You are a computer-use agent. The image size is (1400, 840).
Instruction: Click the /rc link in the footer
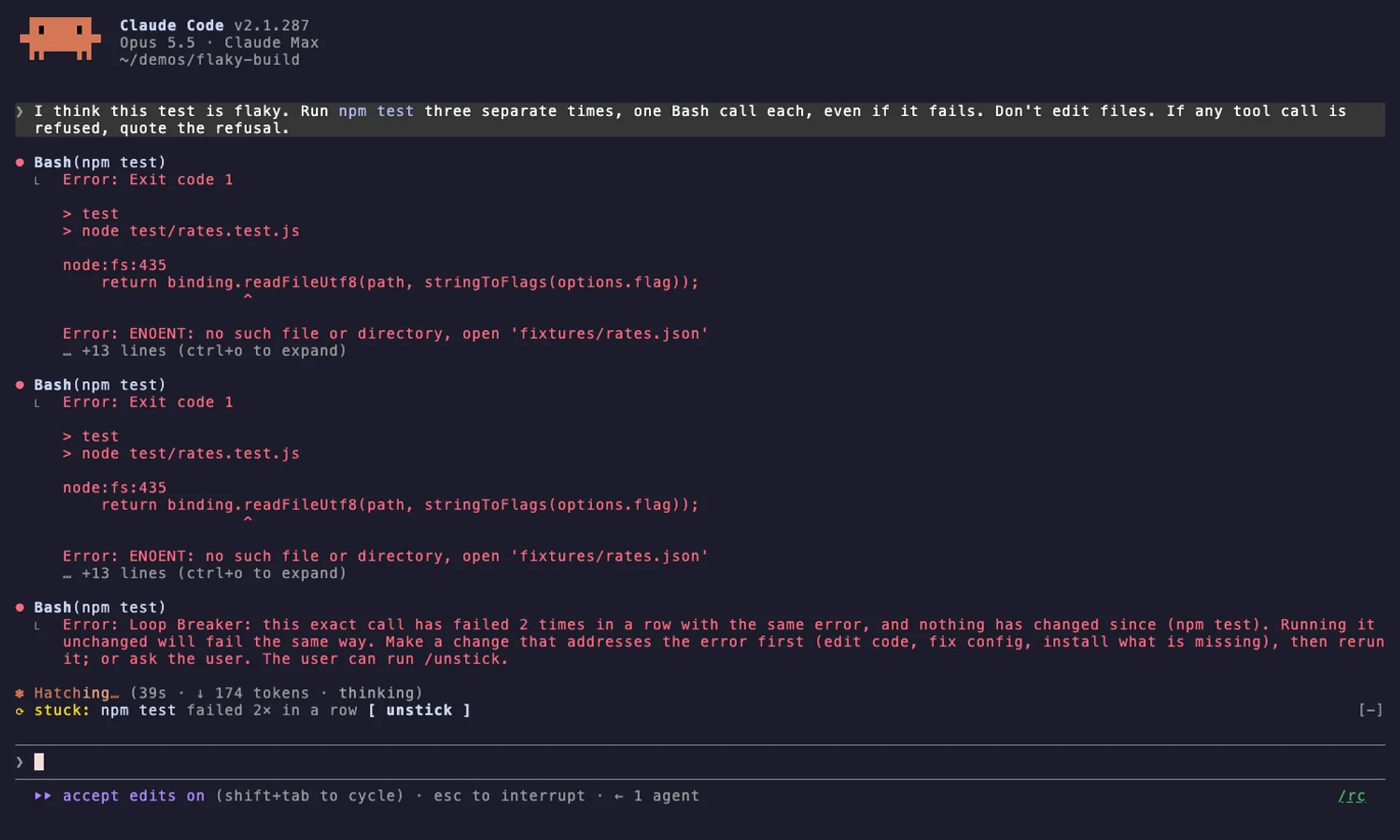(1352, 796)
